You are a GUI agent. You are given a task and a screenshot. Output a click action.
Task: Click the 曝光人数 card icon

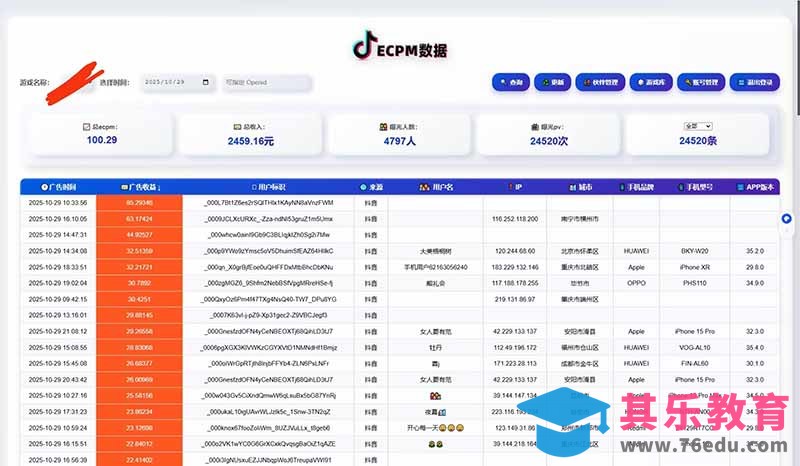point(383,127)
